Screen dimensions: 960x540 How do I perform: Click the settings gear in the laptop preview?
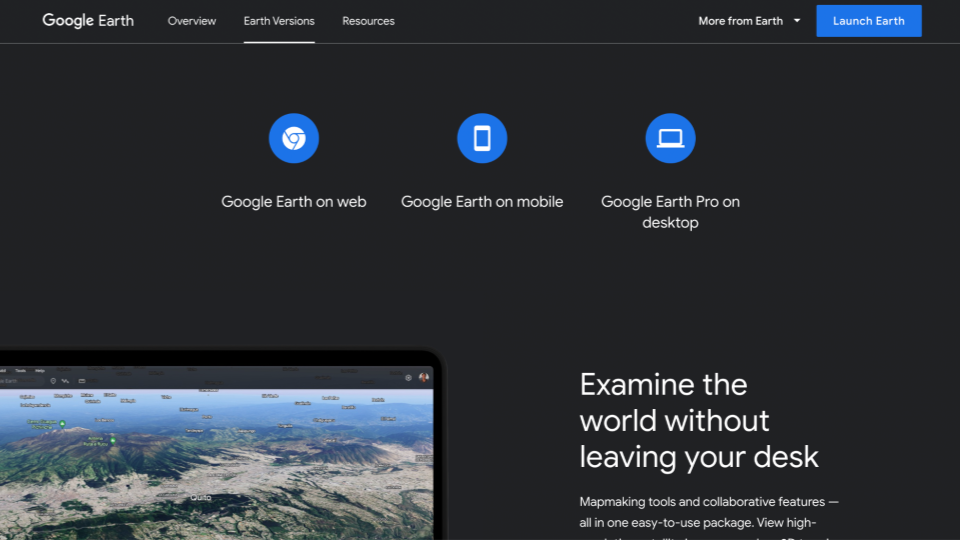click(408, 377)
